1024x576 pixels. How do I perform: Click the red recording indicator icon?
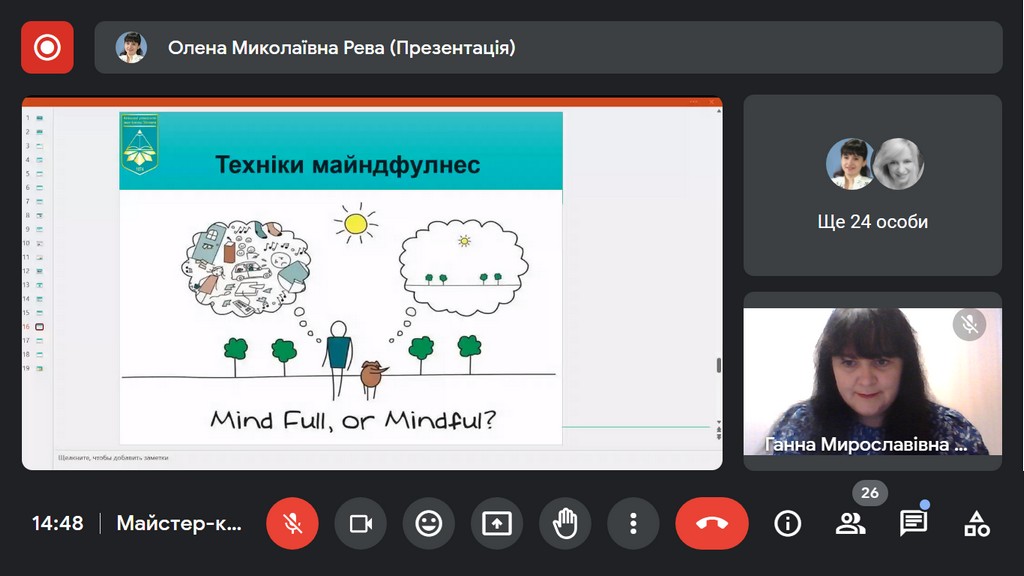tap(47, 47)
